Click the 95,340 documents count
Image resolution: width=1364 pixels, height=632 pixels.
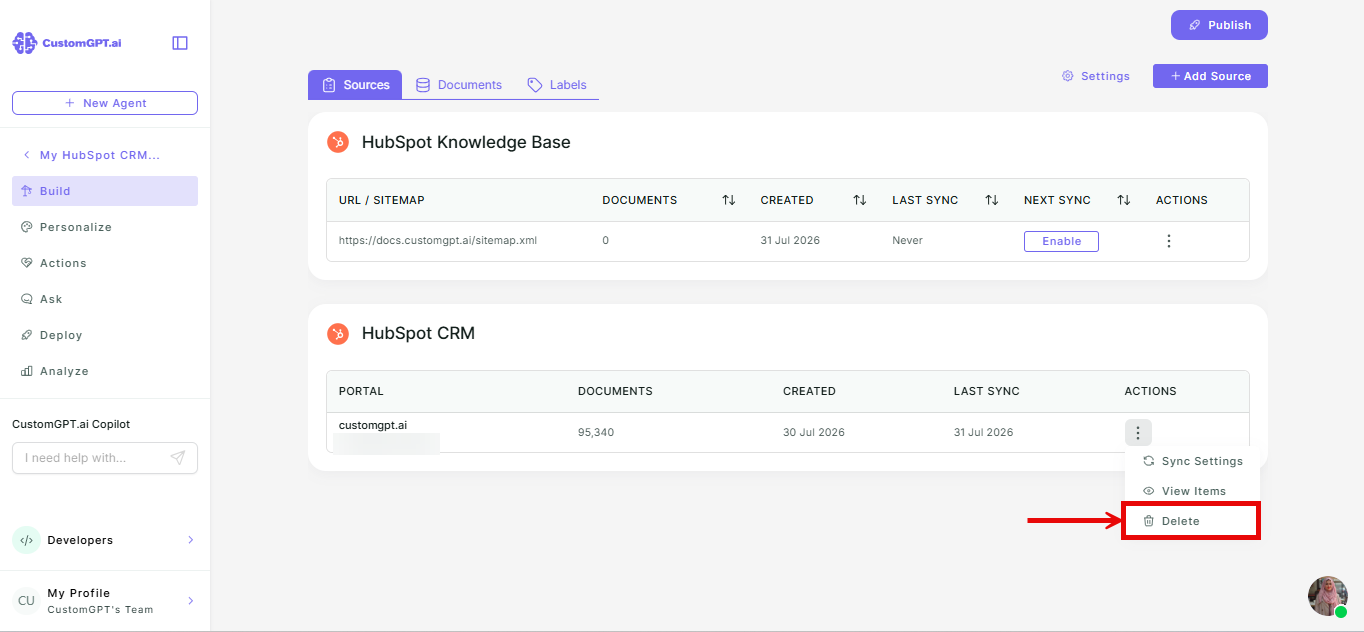point(596,433)
